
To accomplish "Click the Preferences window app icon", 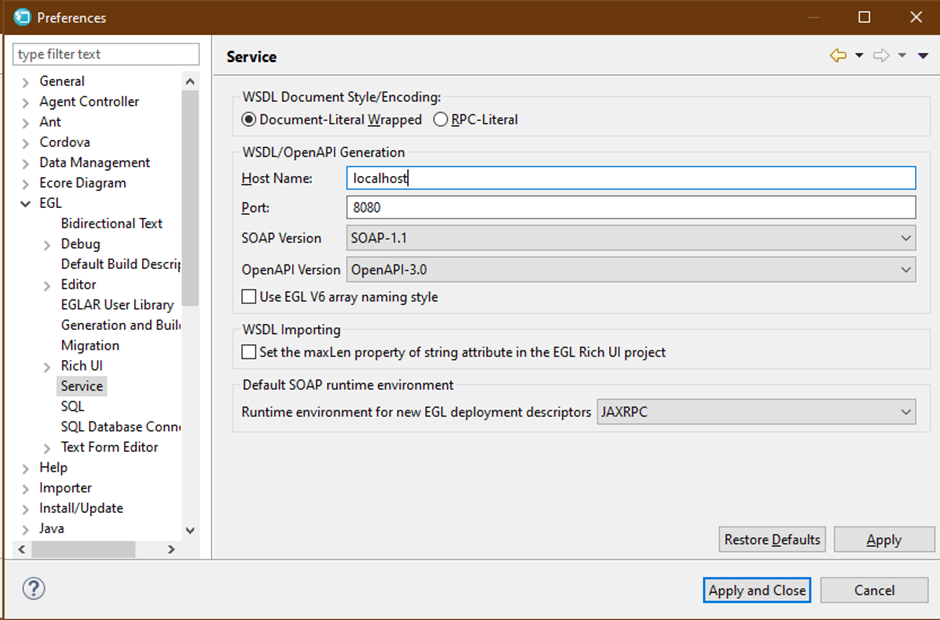I will [x=22, y=17].
